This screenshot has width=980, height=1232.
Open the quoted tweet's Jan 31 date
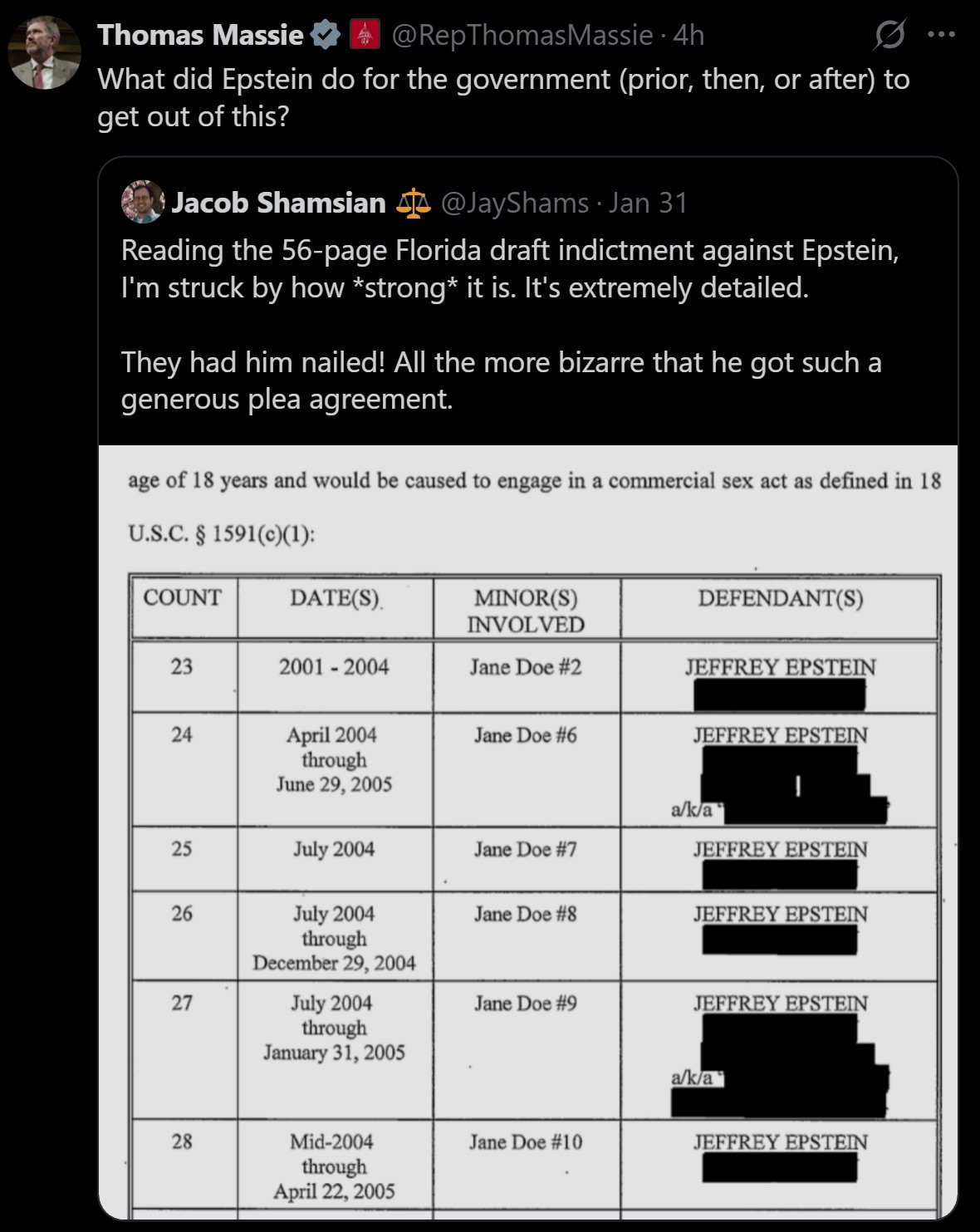648,203
